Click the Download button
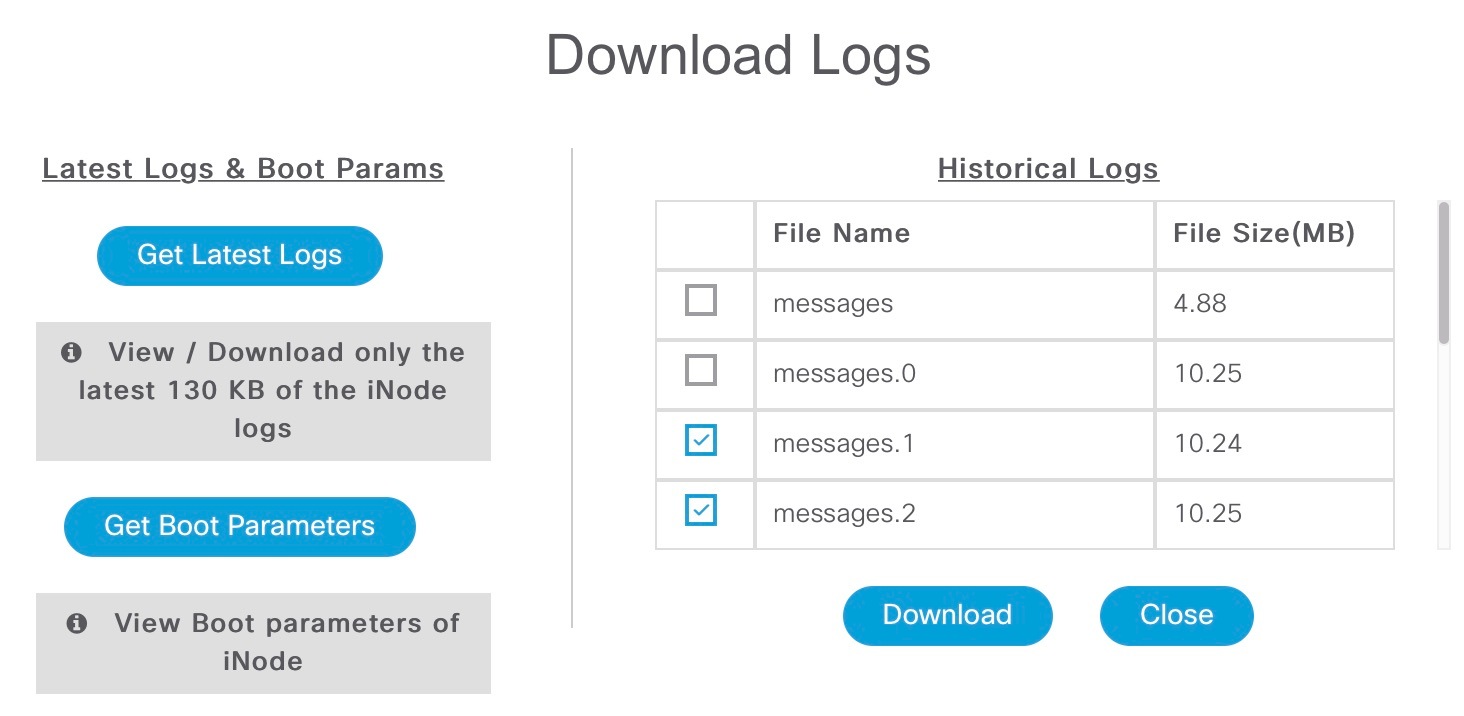Image resolution: width=1464 pixels, height=716 pixels. coord(947,615)
